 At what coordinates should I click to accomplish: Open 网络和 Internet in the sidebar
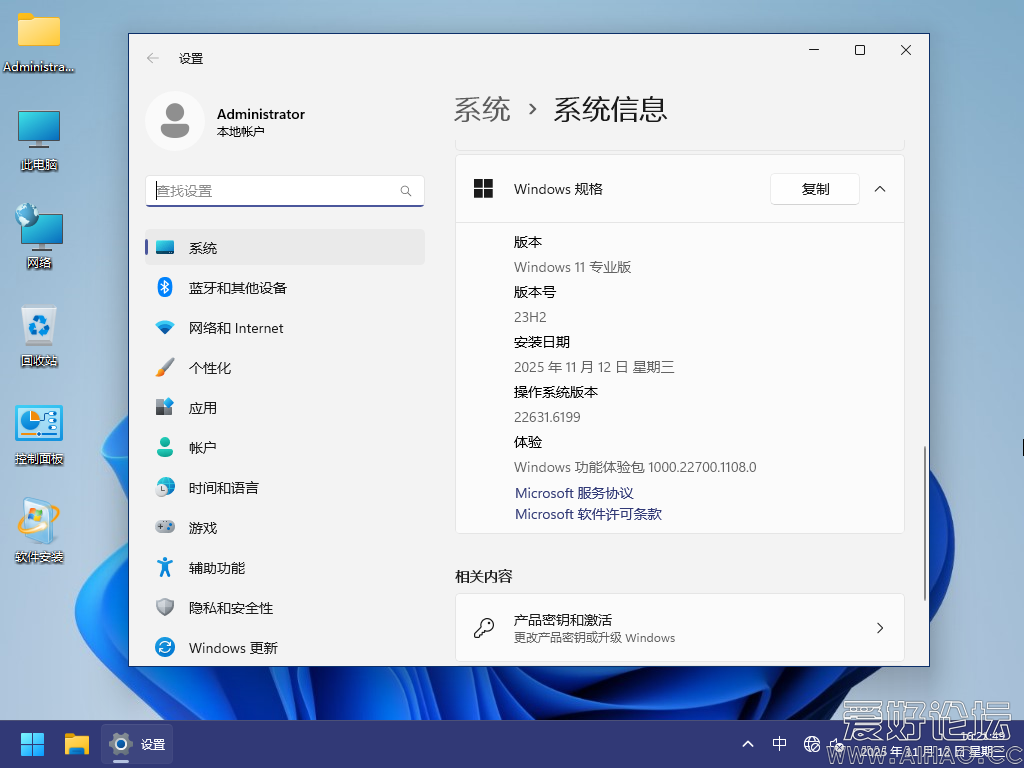click(x=285, y=327)
